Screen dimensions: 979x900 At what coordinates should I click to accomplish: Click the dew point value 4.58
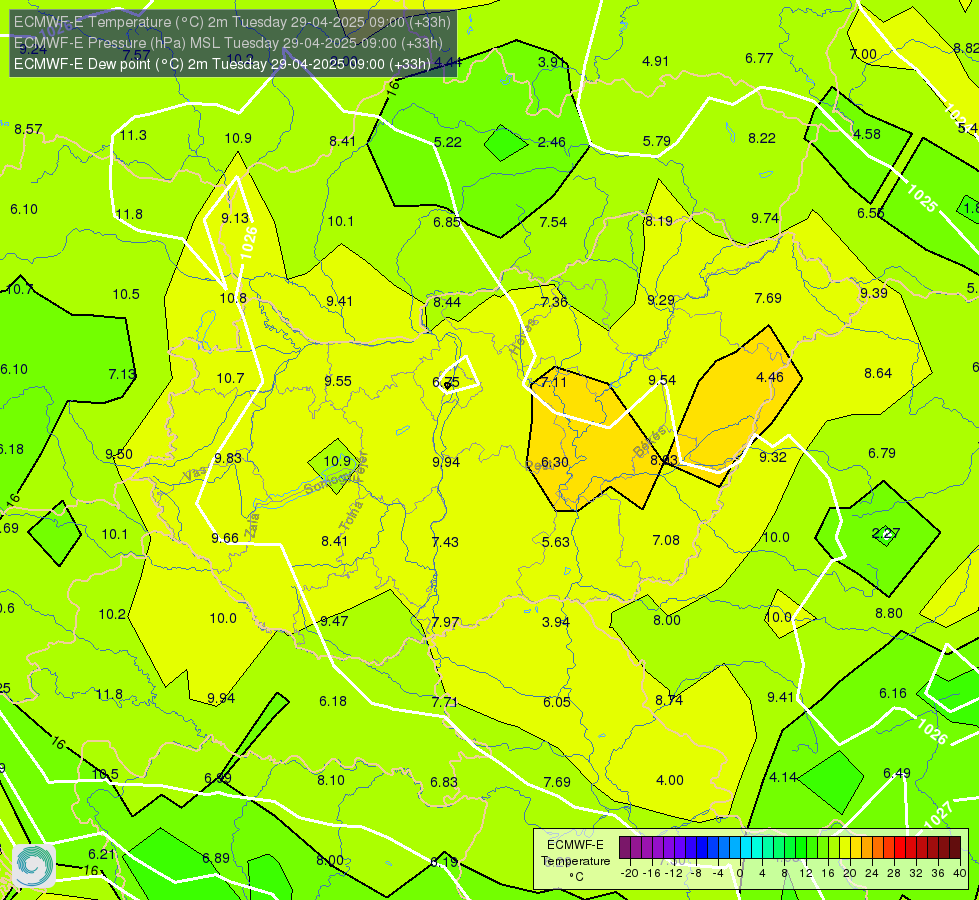(867, 134)
